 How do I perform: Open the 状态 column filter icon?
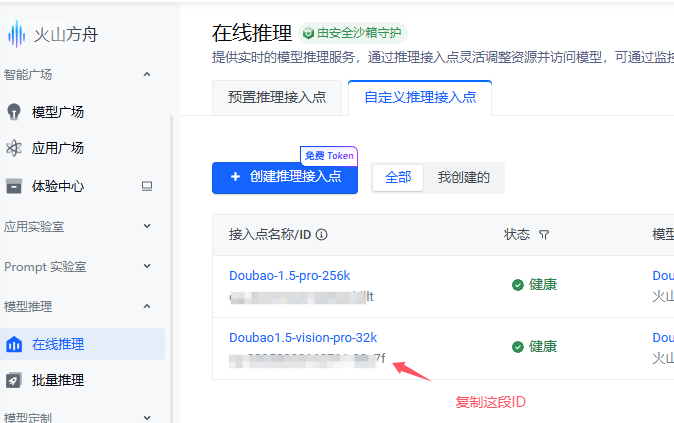(x=544, y=235)
